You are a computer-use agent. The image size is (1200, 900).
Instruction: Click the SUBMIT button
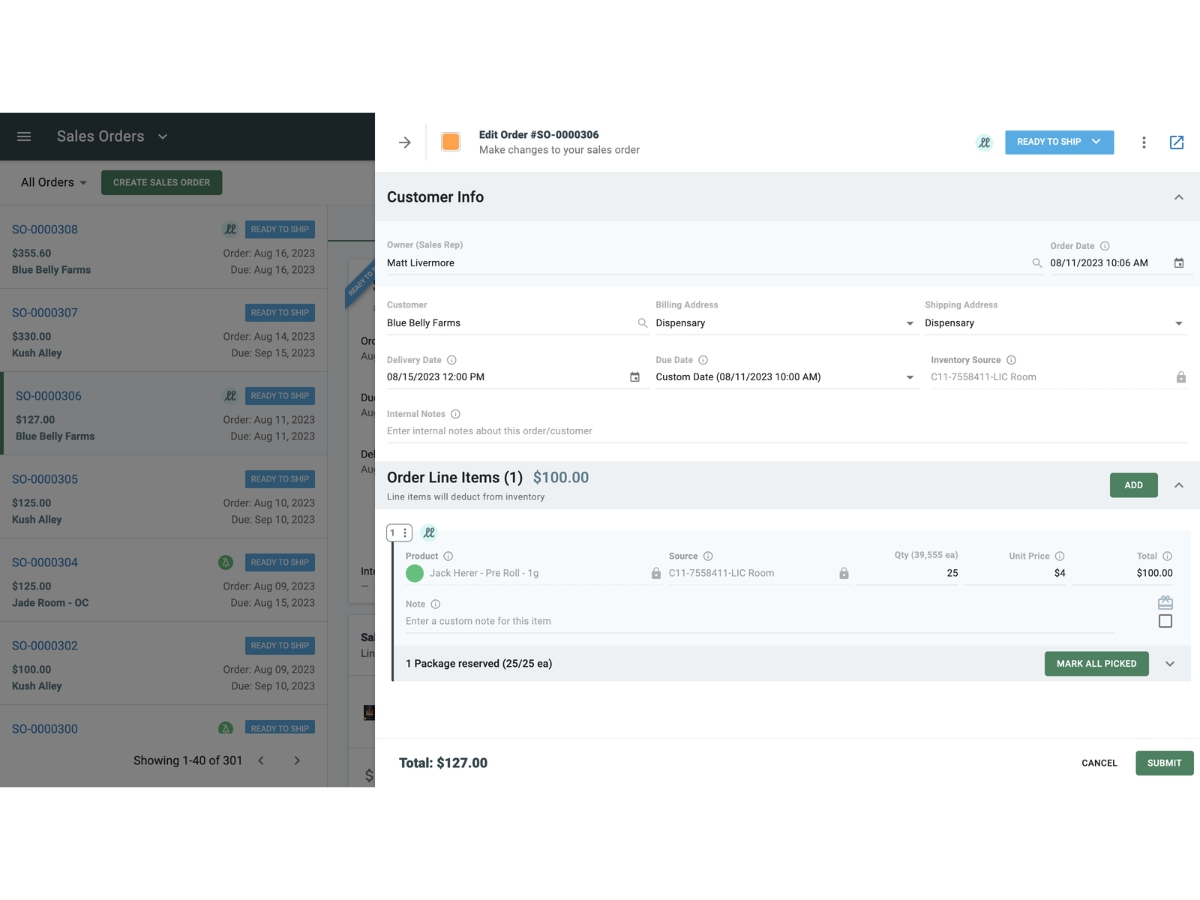click(x=1164, y=763)
